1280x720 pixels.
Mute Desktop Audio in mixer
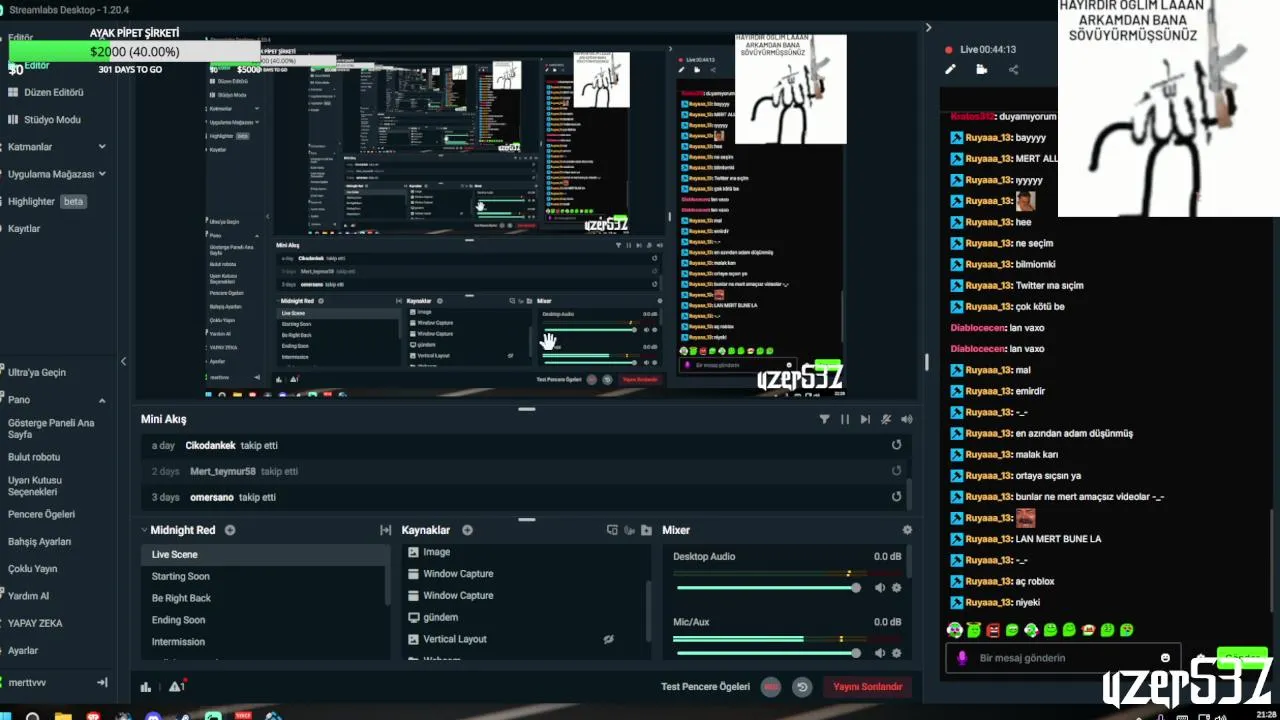tap(880, 588)
